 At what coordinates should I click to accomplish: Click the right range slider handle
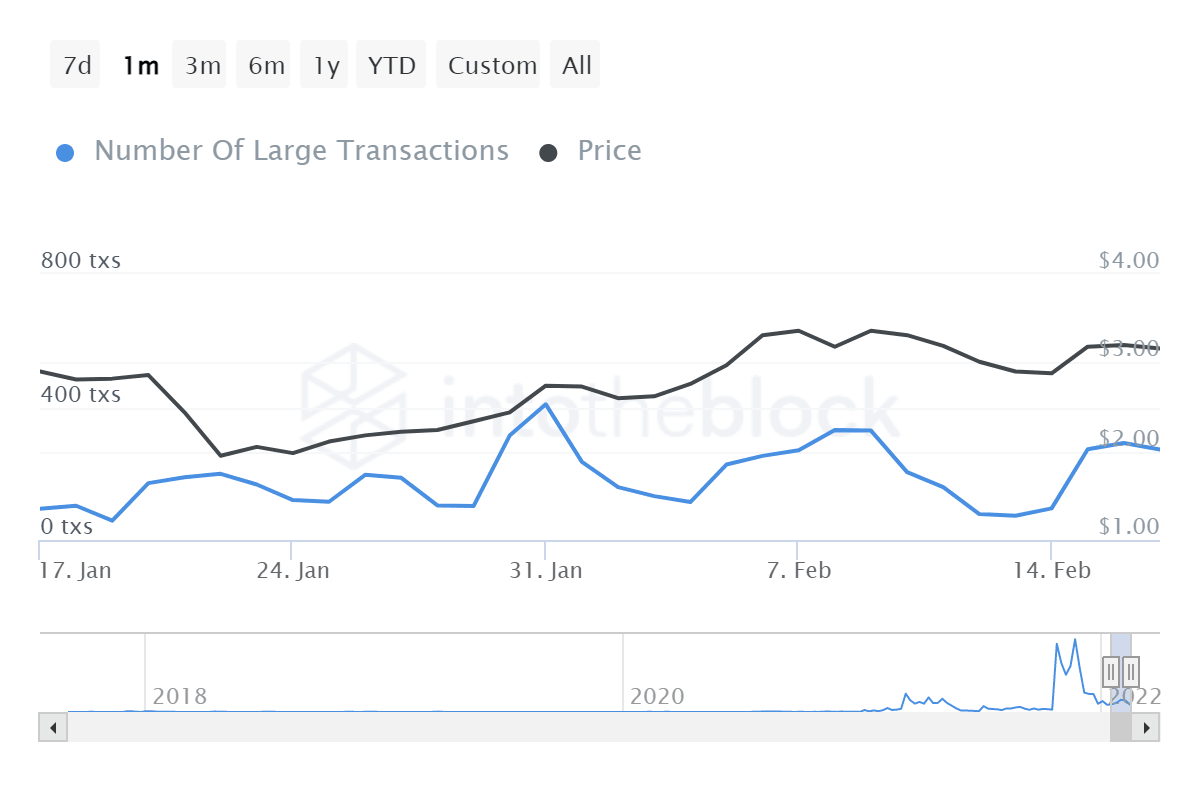tap(1131, 671)
